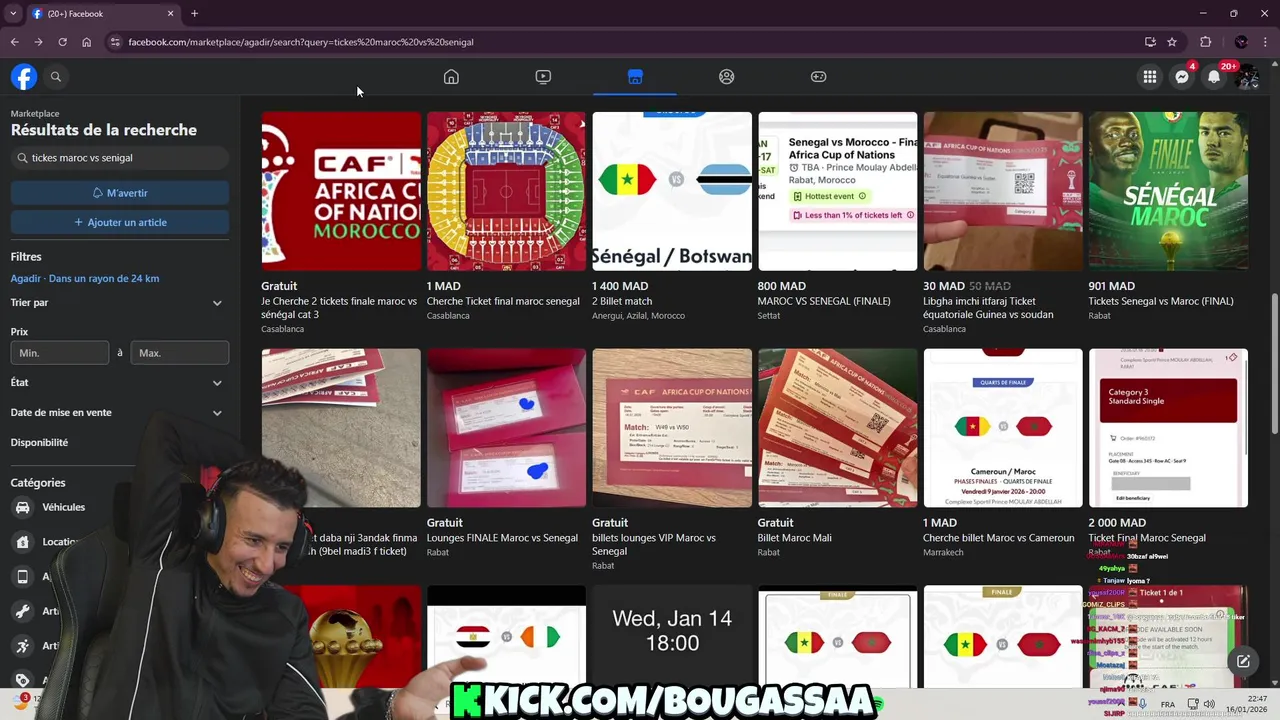The width and height of the screenshot is (1280, 720).
Task: Go to the Home feed tab icon
Action: point(451,77)
